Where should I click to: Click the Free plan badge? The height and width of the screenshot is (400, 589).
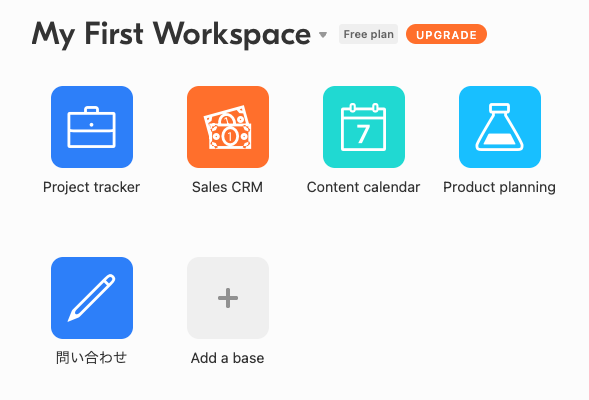[368, 34]
